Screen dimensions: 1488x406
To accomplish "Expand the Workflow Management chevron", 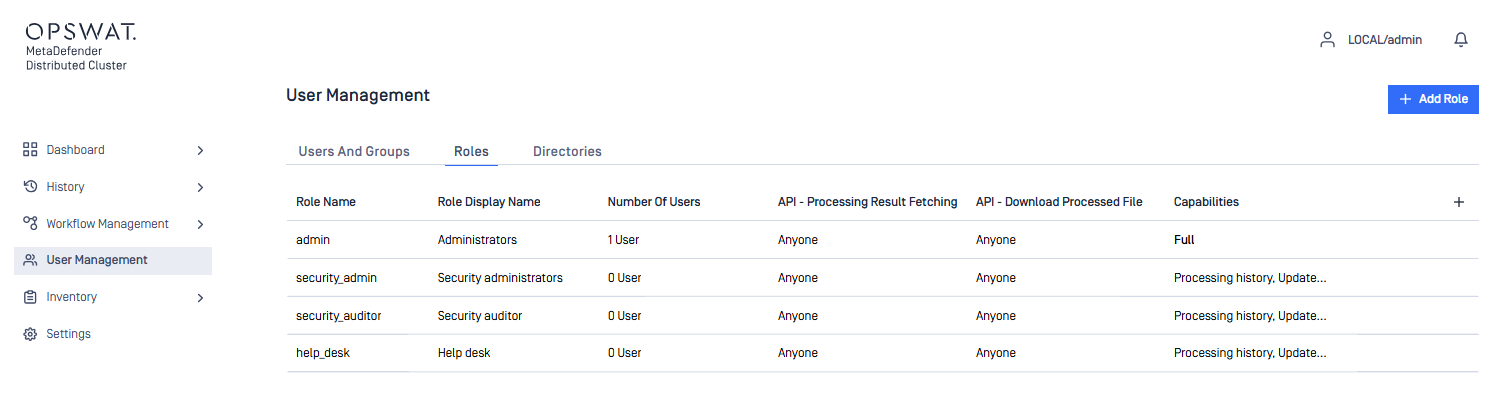I will pyautogui.click(x=200, y=224).
